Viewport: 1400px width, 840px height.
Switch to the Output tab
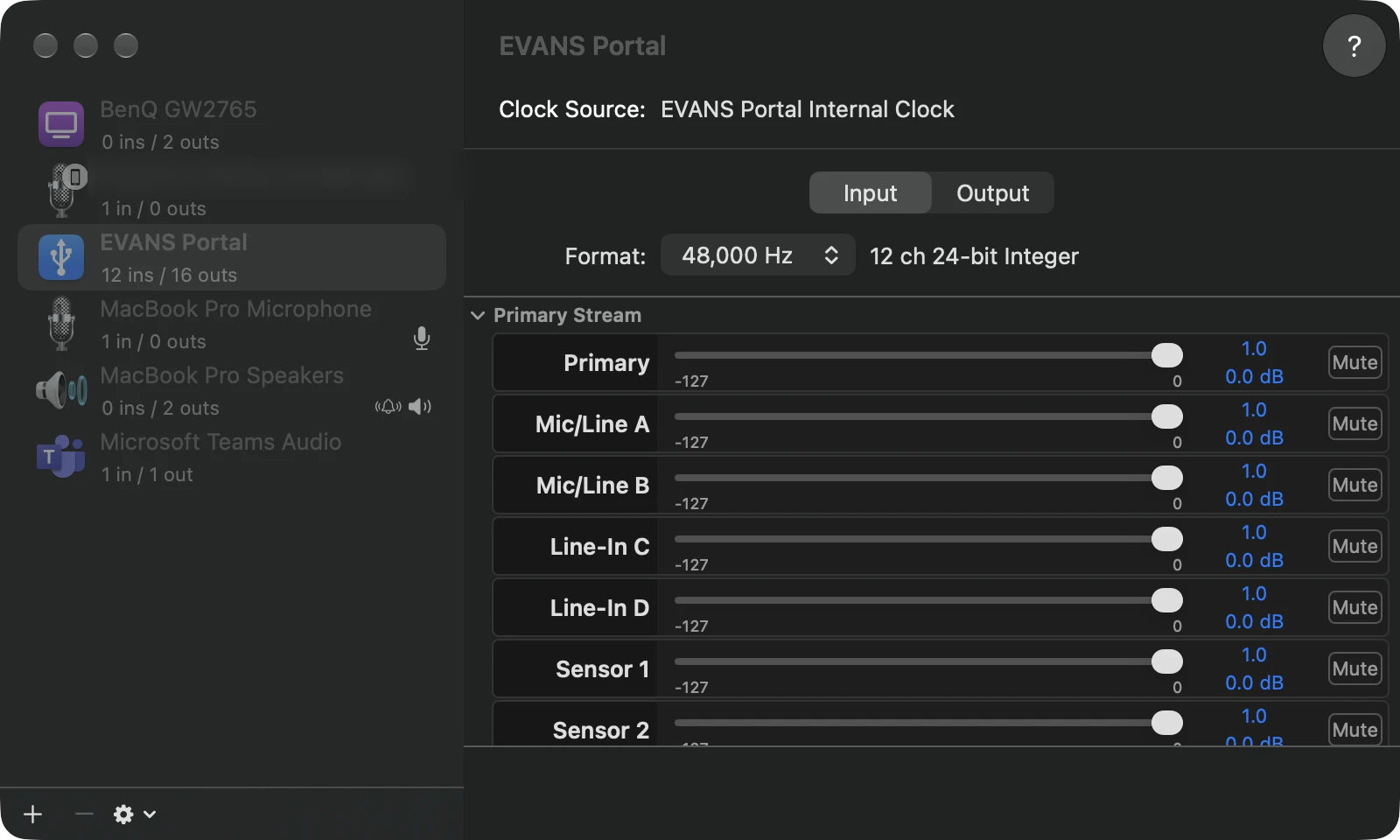992,192
